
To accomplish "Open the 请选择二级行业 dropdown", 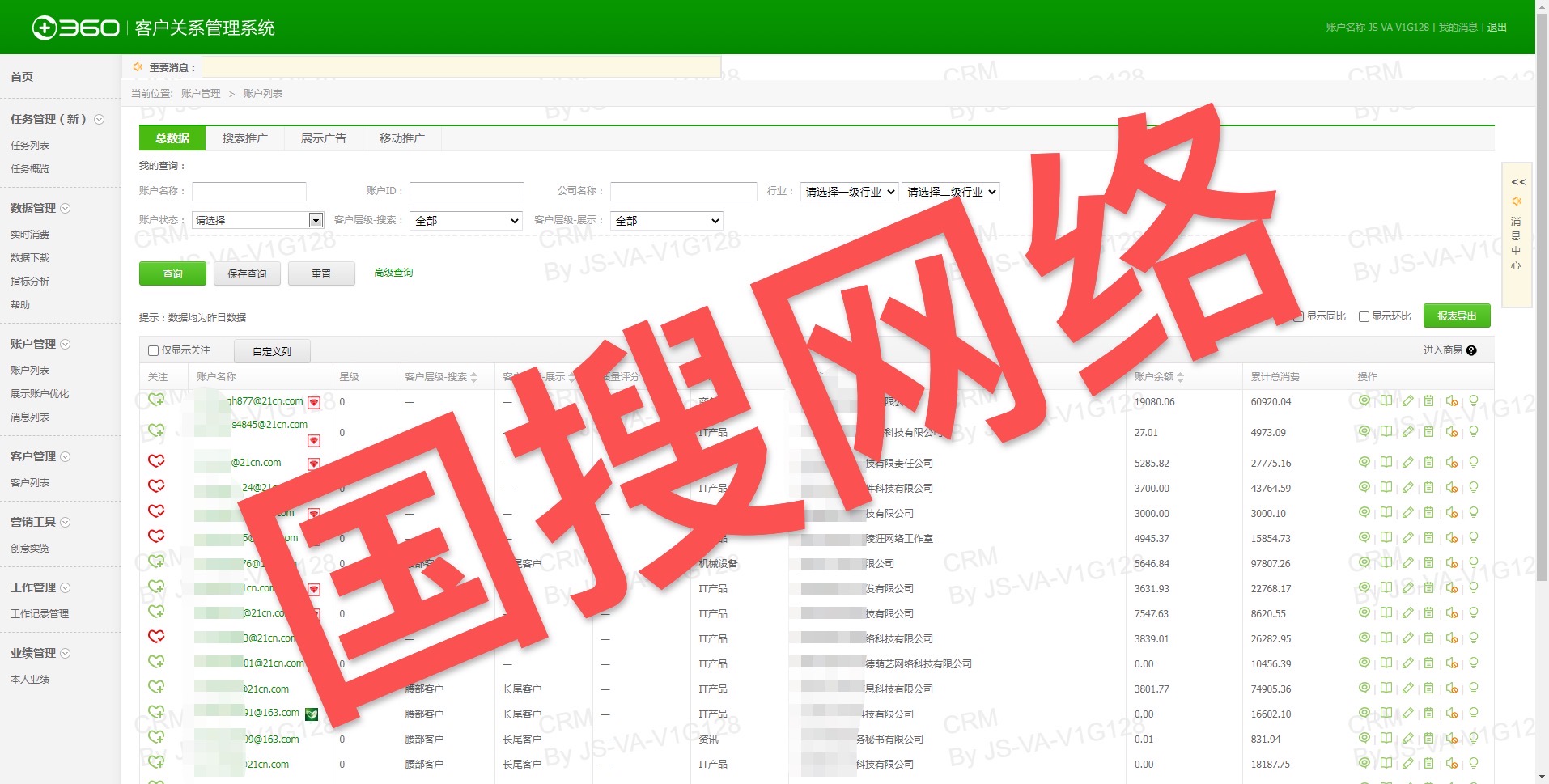I will [951, 192].
